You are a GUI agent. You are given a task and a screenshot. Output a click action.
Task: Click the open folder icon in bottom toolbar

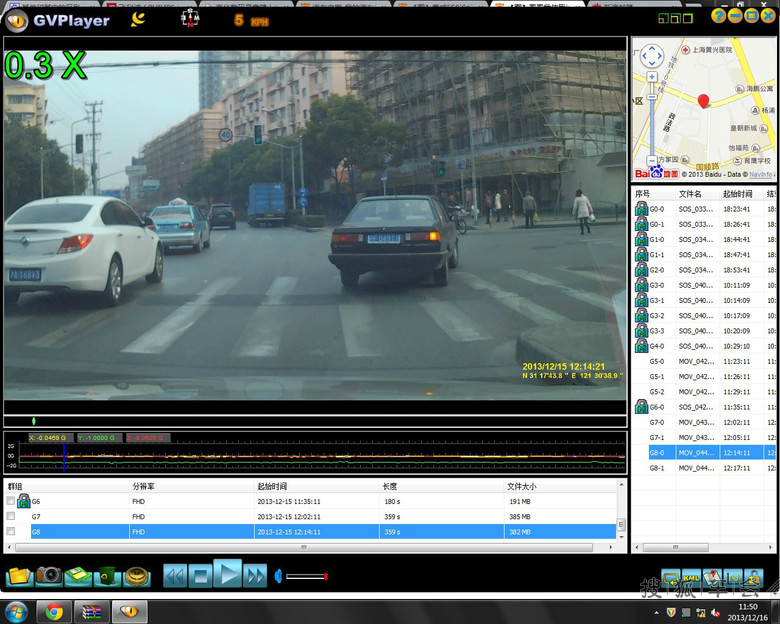pyautogui.click(x=19, y=576)
